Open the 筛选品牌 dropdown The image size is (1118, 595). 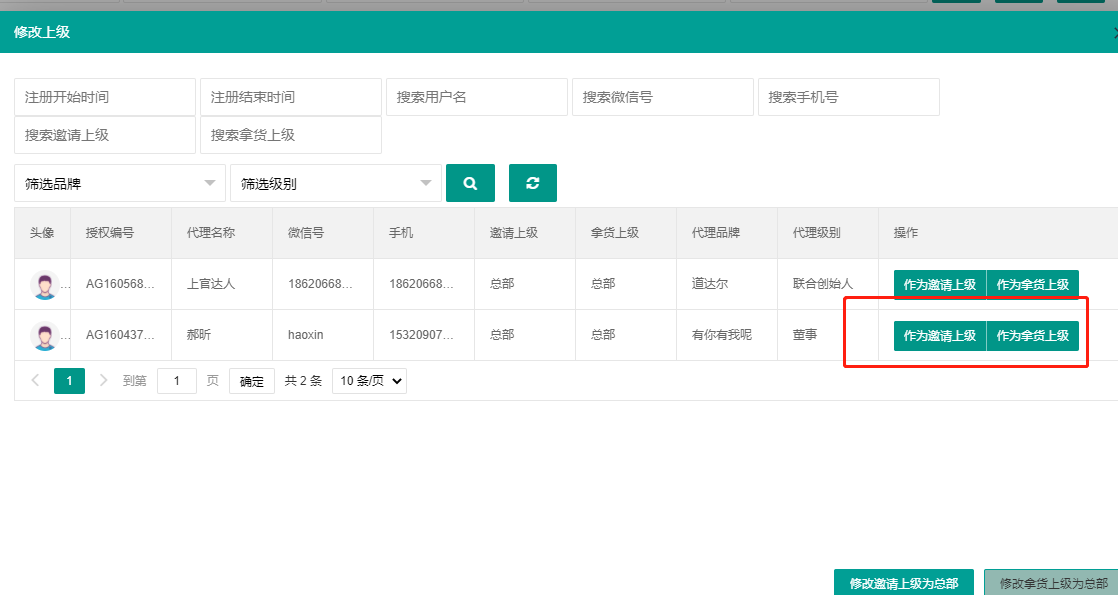pos(119,183)
